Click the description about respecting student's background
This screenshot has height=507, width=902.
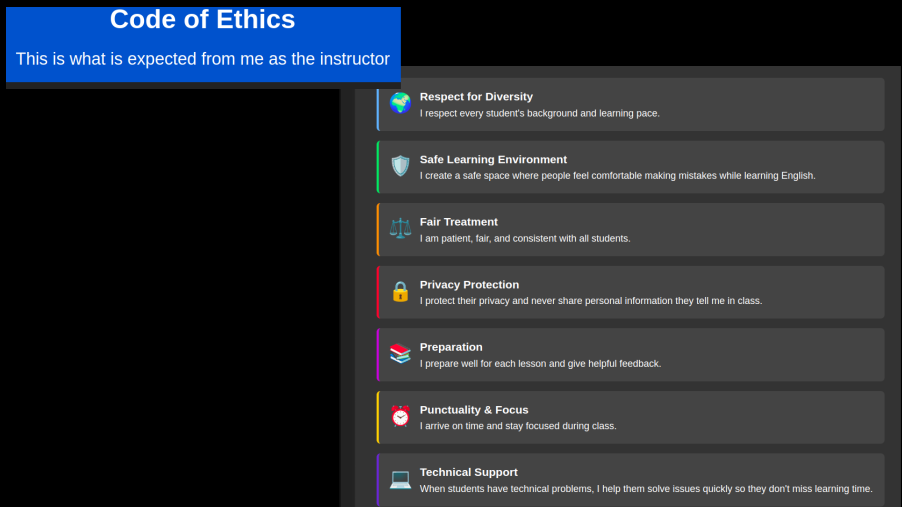pyautogui.click(x=539, y=114)
